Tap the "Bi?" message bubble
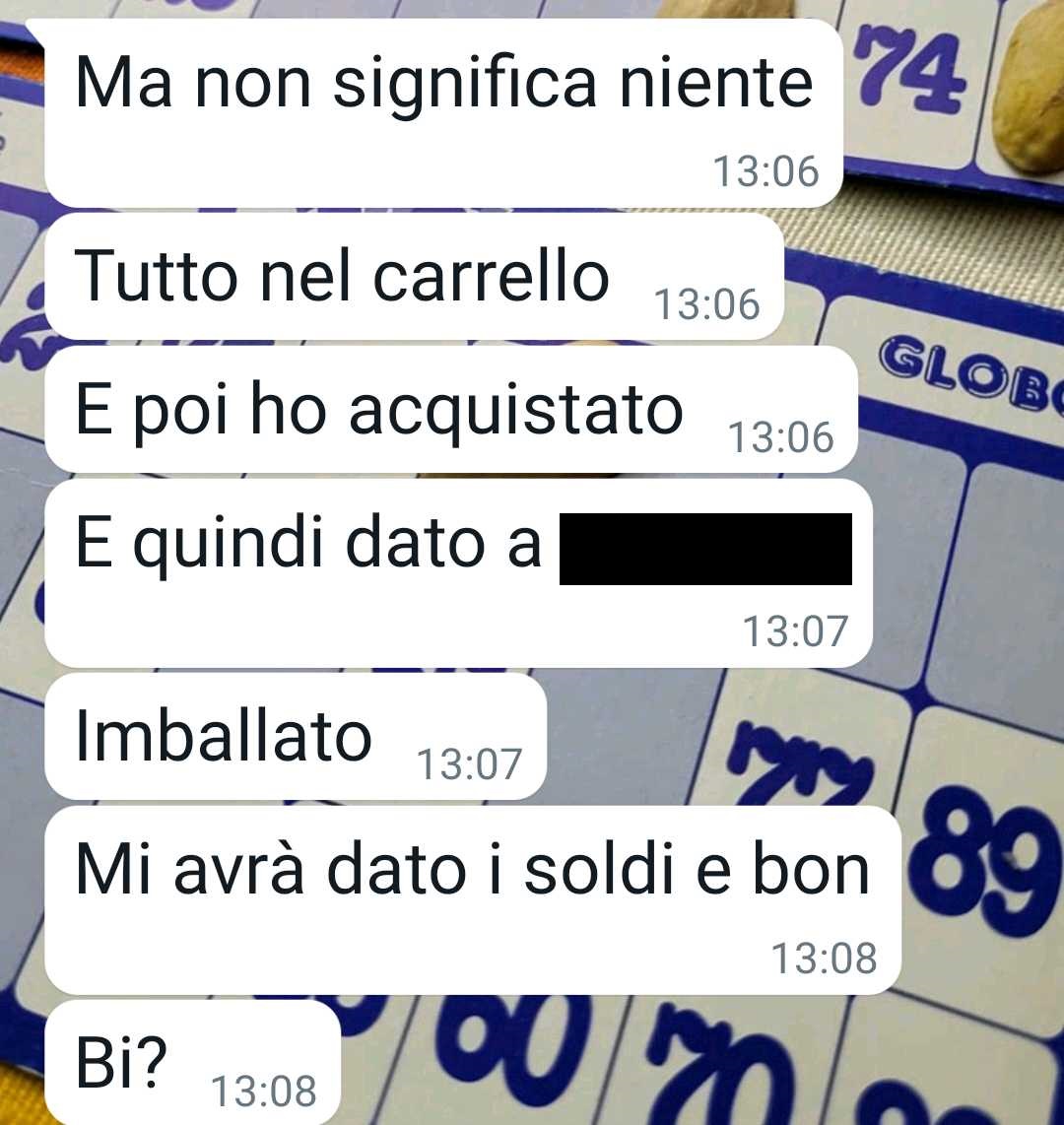Screen dimensions: 1064x1125 coord(192,1063)
